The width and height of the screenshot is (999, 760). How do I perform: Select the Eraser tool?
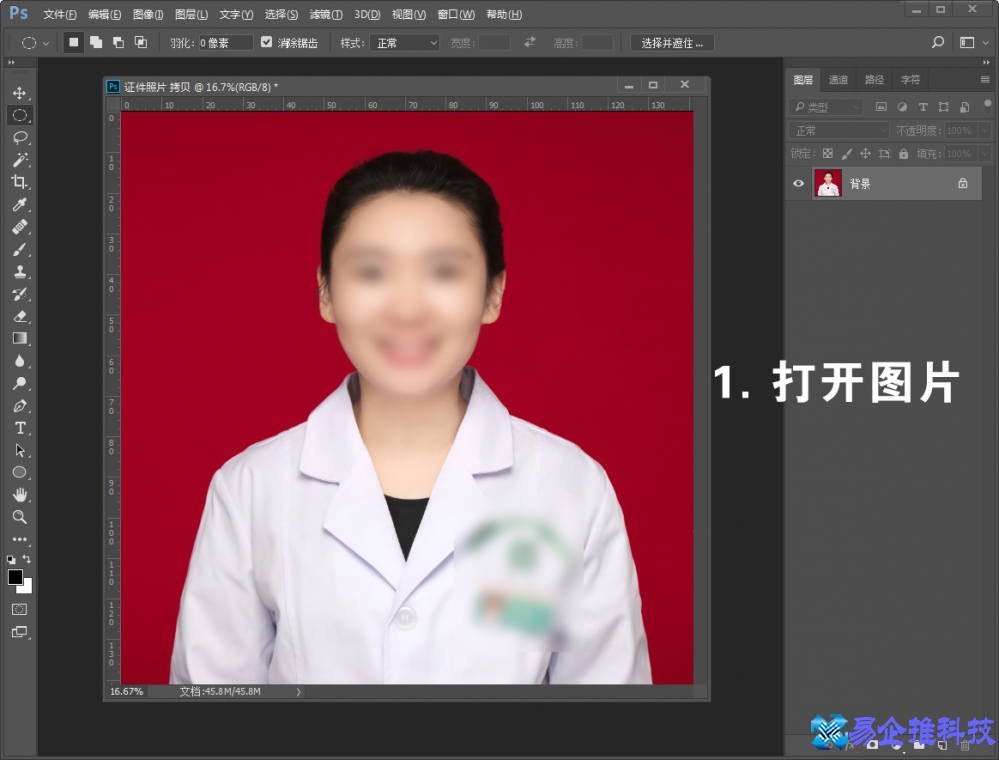20,316
